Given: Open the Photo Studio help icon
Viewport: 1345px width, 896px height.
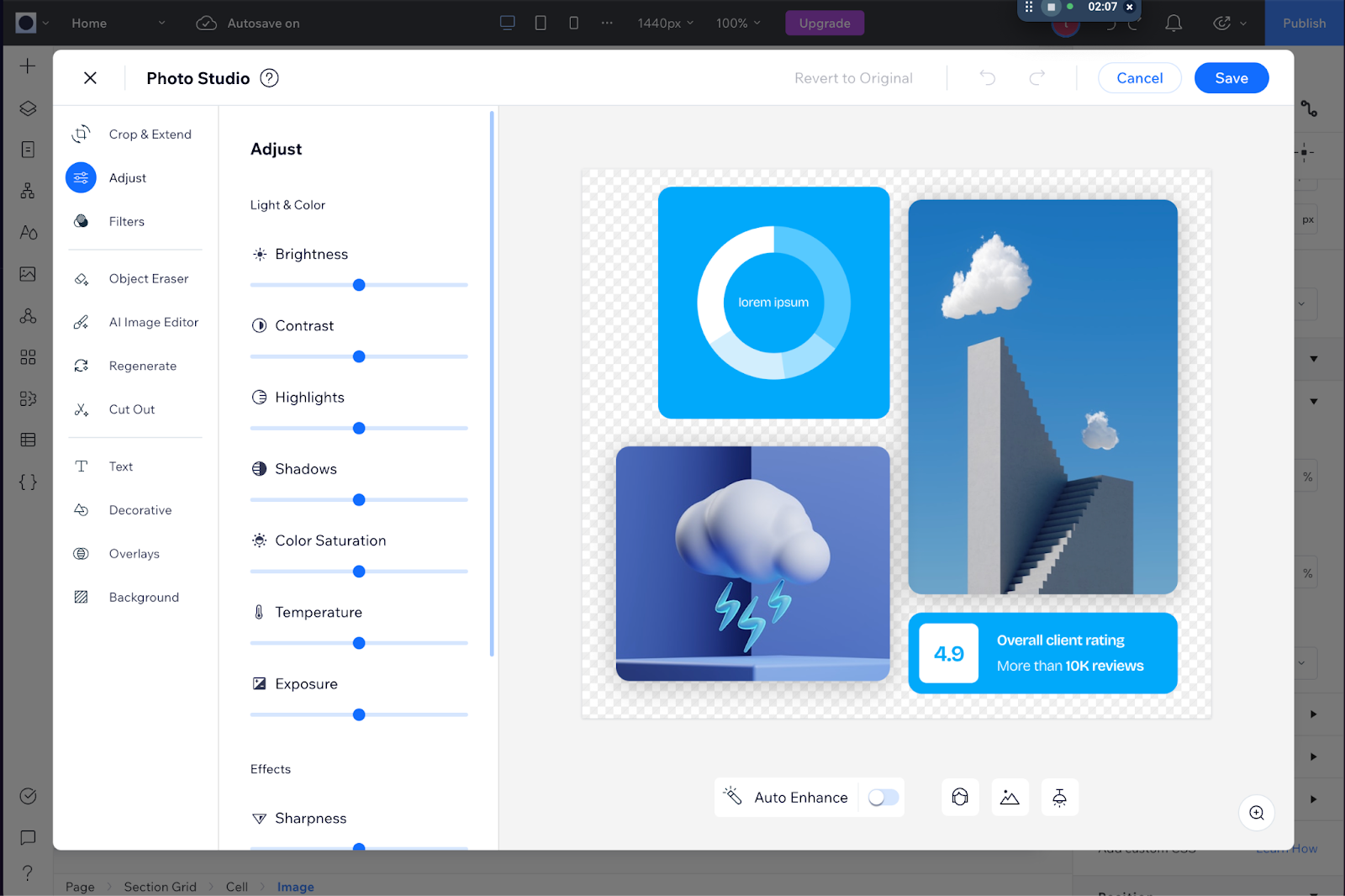Looking at the screenshot, I should (269, 78).
